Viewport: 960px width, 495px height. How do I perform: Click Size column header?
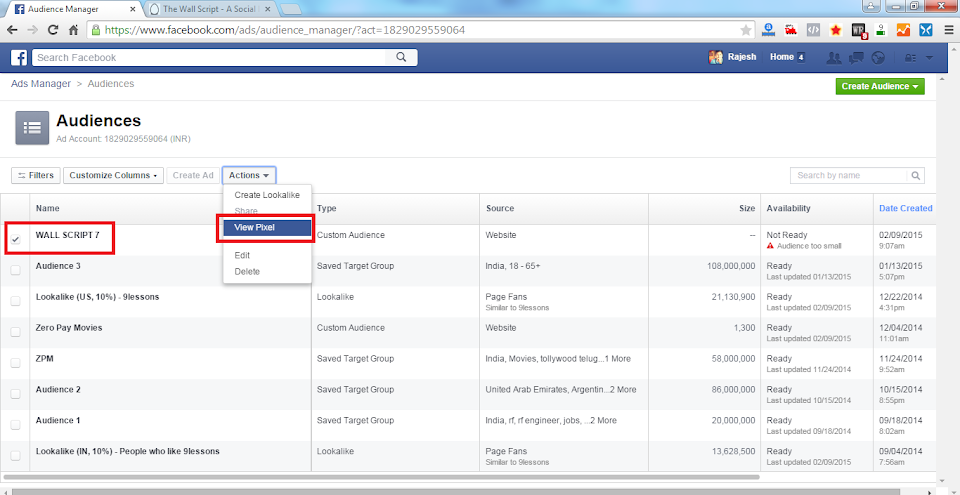[747, 208]
